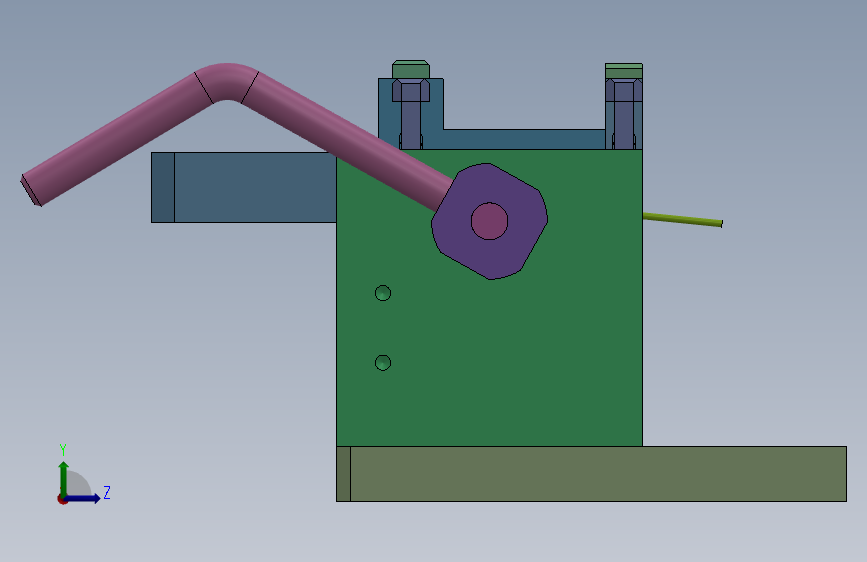Click the left hex bolt in bracket
The width and height of the screenshot is (867, 562).
click(411, 114)
